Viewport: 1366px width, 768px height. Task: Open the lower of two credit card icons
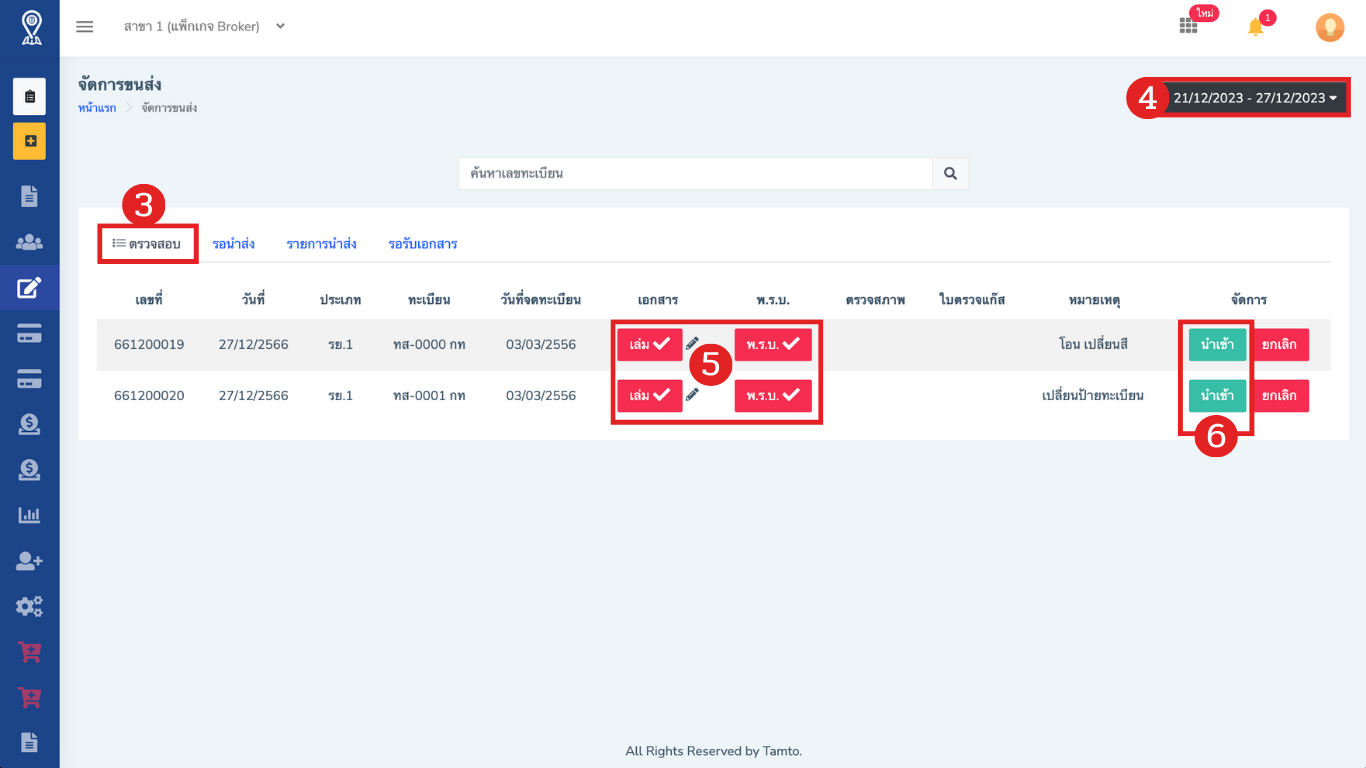pyautogui.click(x=29, y=379)
